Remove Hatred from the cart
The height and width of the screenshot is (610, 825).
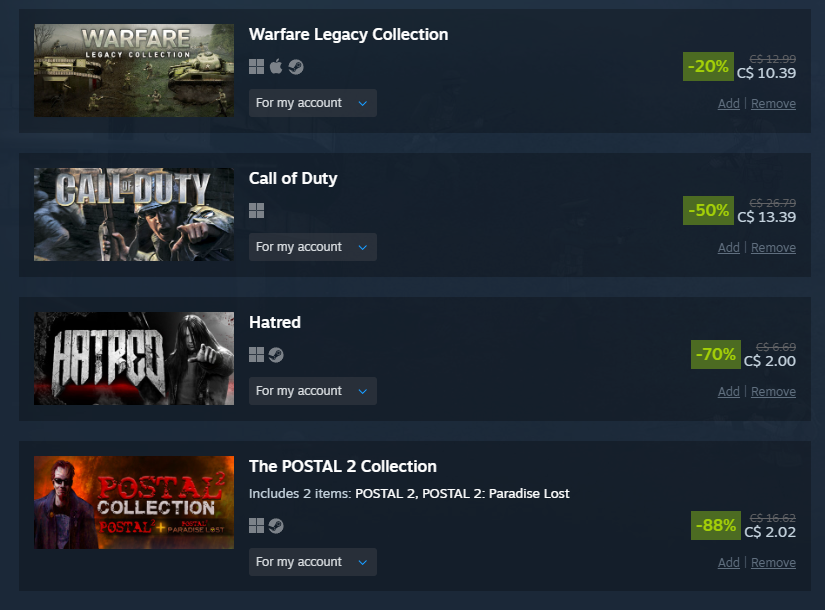[x=773, y=392]
